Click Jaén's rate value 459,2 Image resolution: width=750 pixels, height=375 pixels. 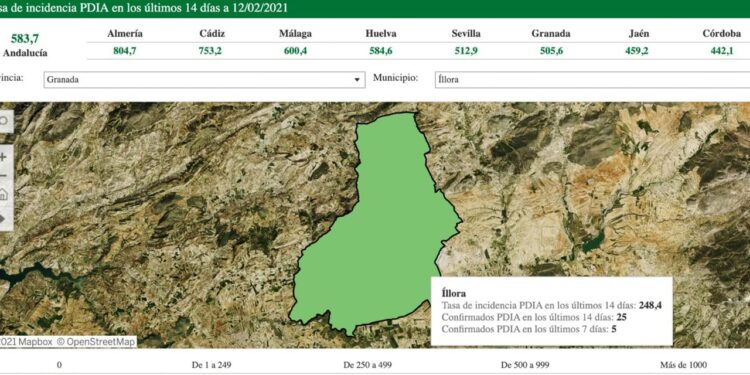[x=637, y=52]
